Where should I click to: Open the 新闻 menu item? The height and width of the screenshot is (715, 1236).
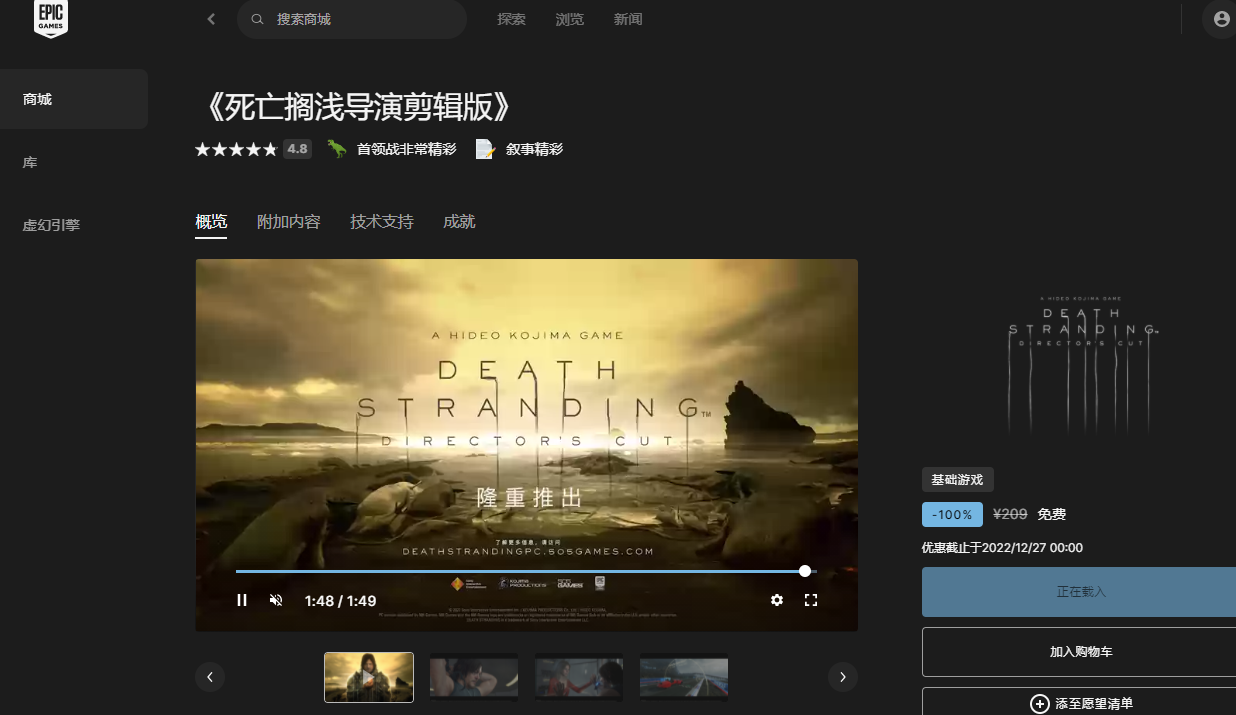point(628,19)
